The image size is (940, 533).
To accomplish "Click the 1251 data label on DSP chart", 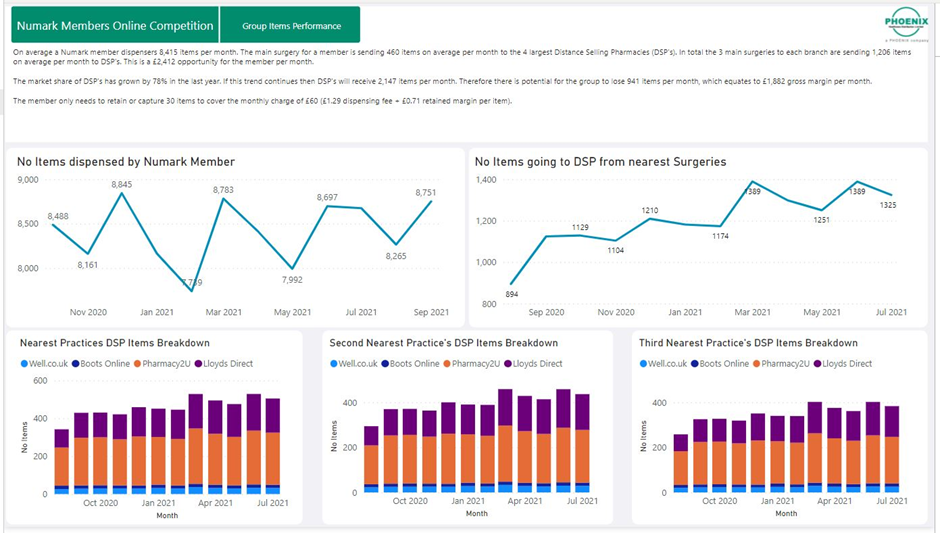I will 821,220.
